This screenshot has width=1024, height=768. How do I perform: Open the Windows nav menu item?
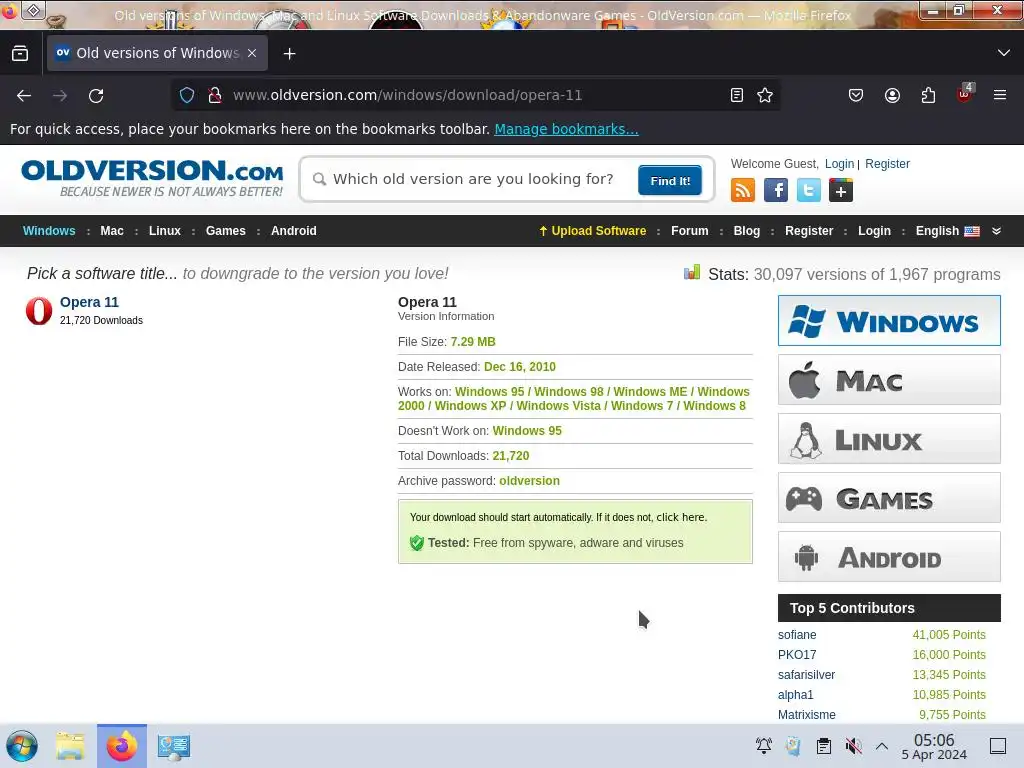(49, 231)
